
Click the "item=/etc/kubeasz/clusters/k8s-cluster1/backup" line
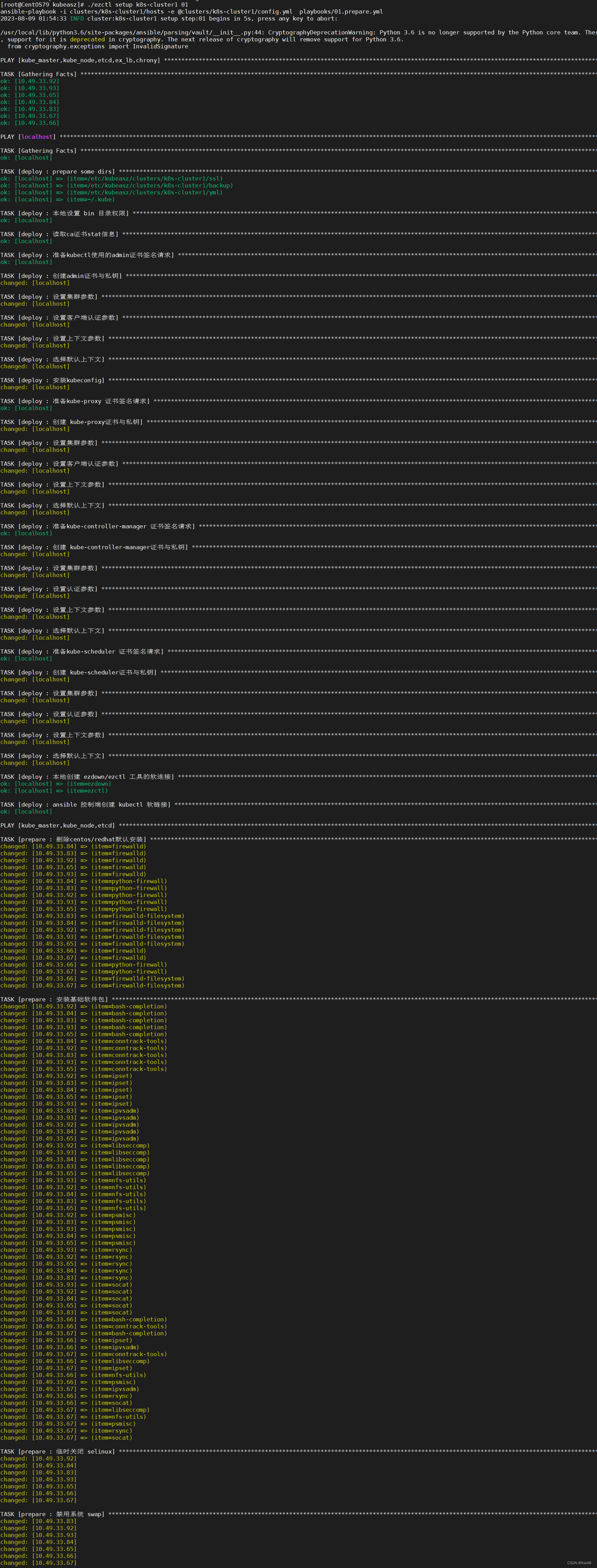(117, 186)
